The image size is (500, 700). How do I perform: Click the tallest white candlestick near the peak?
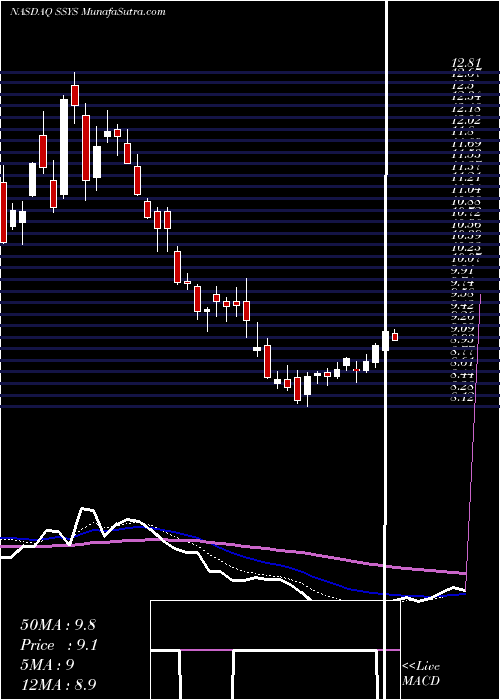(x=64, y=147)
